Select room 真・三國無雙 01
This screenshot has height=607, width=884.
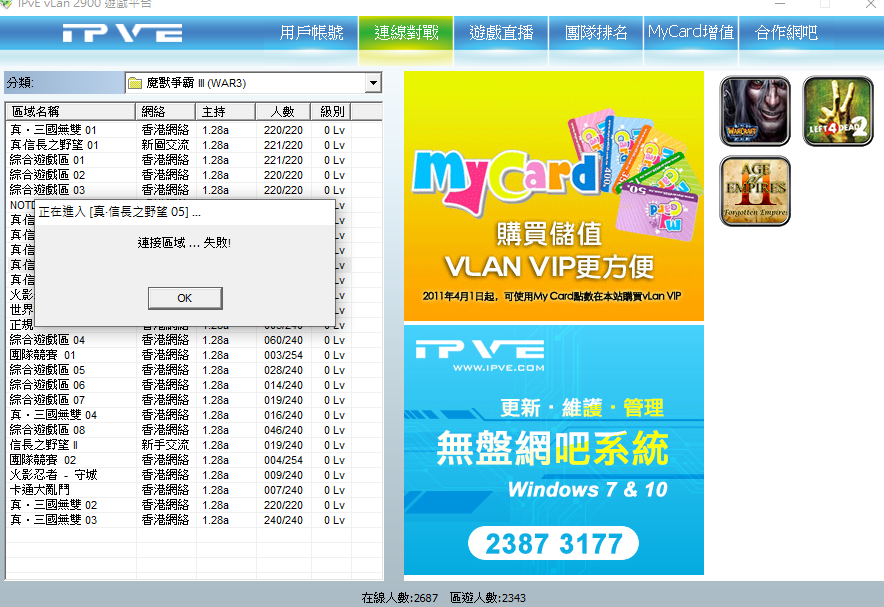[54, 130]
